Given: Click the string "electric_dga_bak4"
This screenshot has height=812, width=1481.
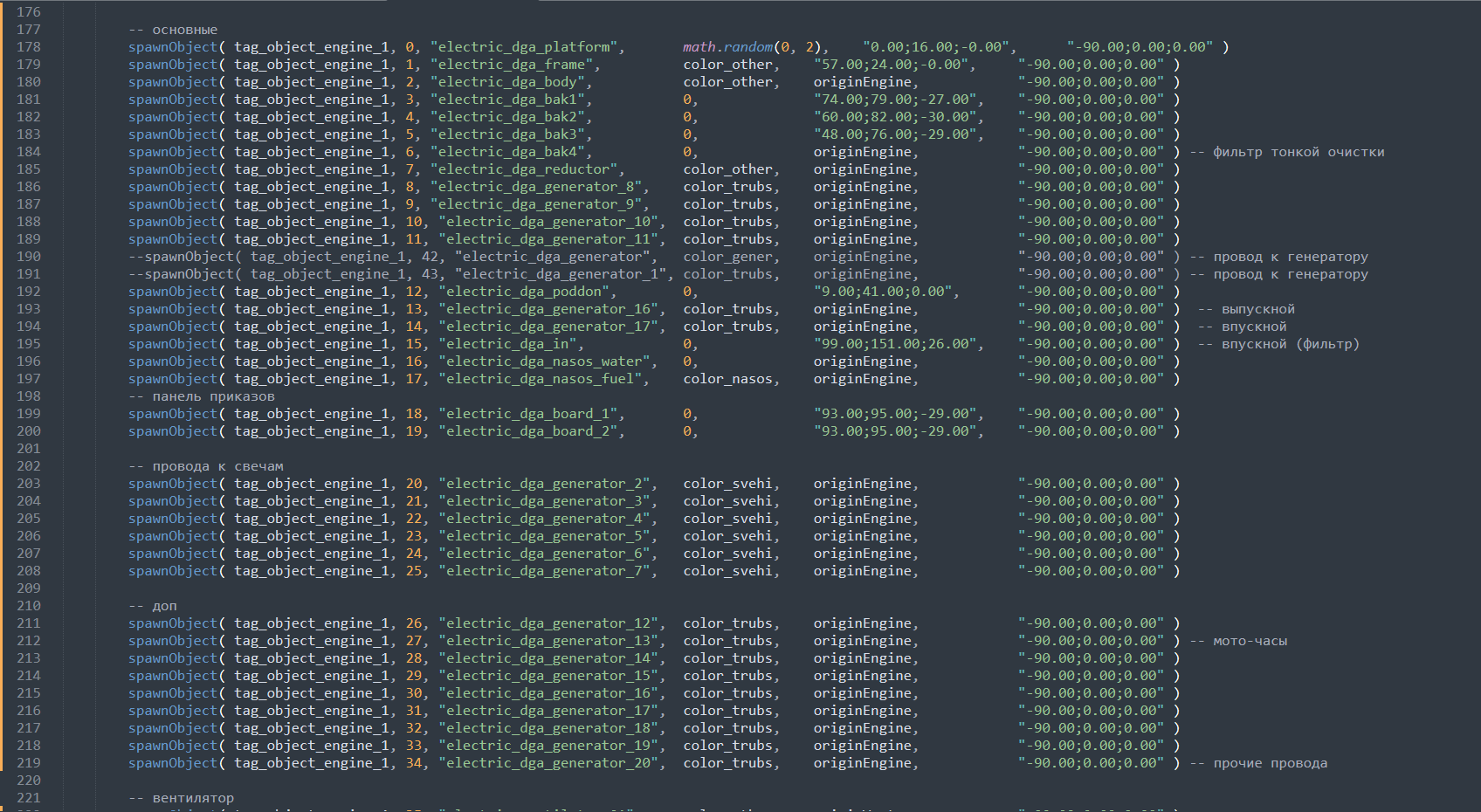Looking at the screenshot, I should (x=507, y=152).
